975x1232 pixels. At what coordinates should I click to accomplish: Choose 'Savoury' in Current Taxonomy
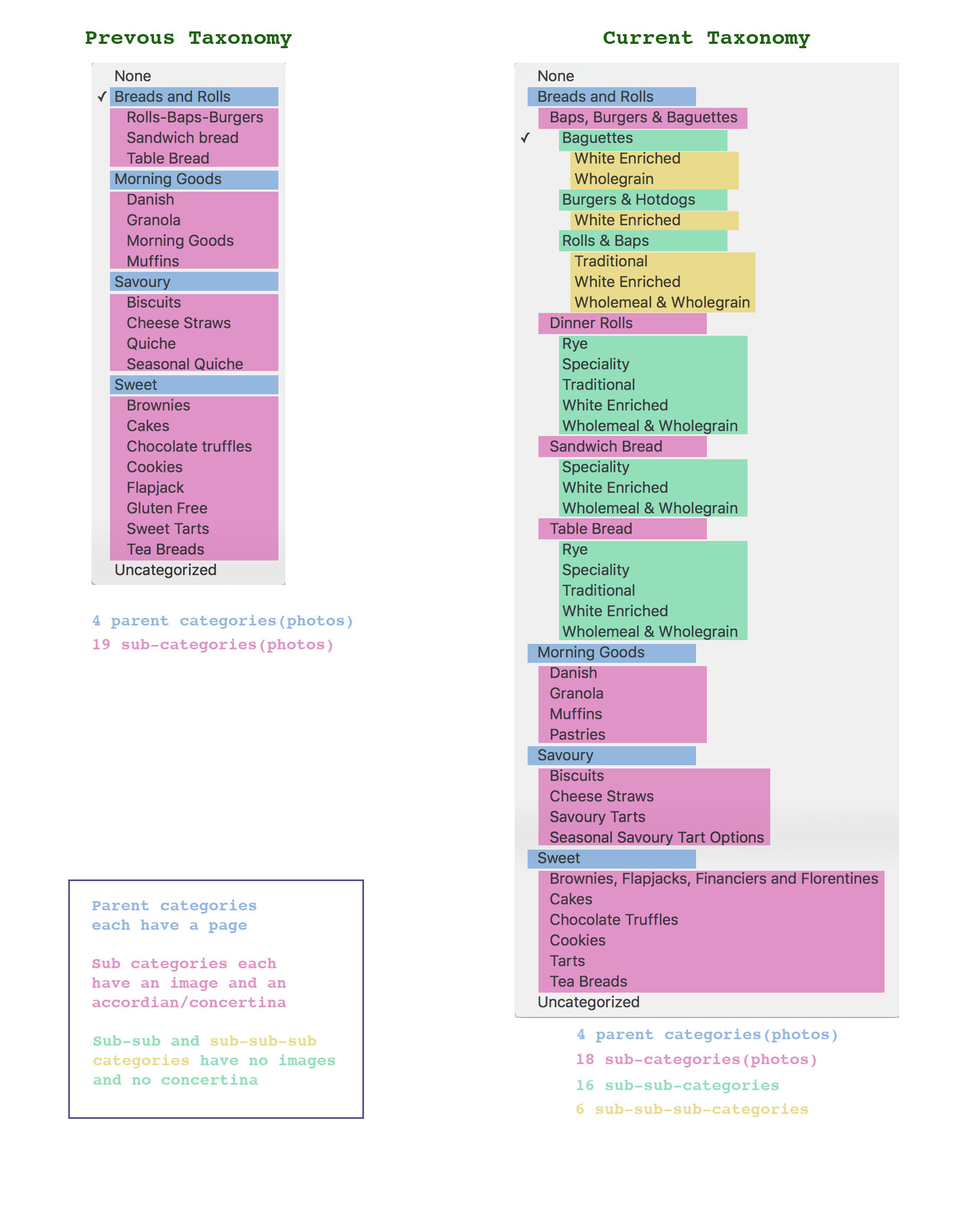coord(612,755)
